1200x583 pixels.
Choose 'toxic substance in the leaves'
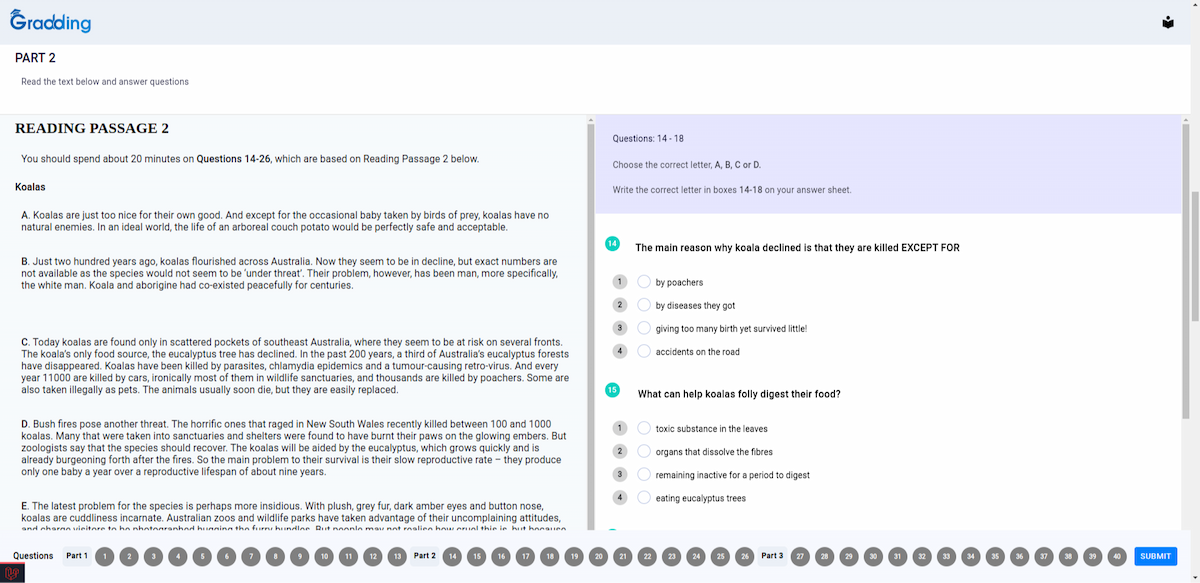[x=644, y=428]
